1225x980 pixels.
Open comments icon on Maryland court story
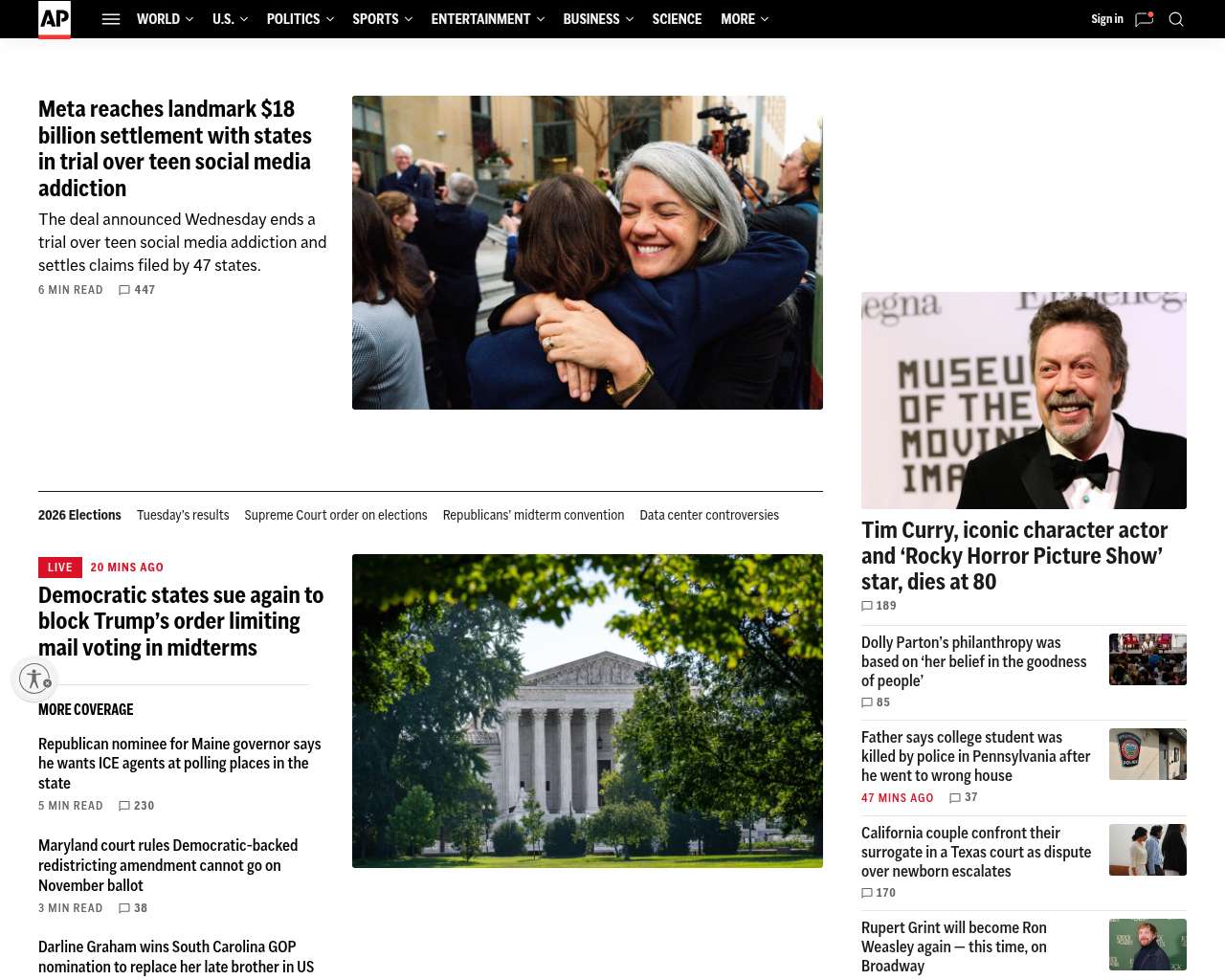coord(124,908)
